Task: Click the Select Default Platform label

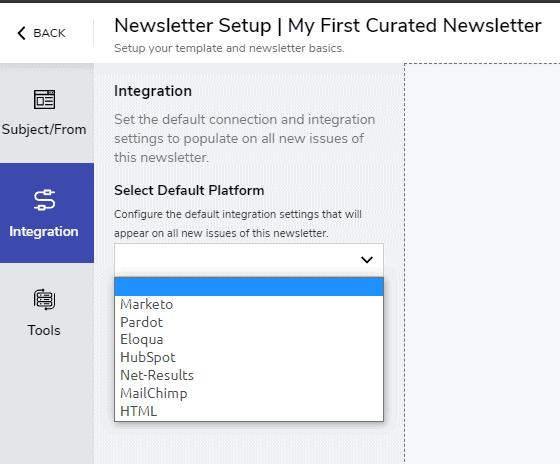Action: click(189, 190)
